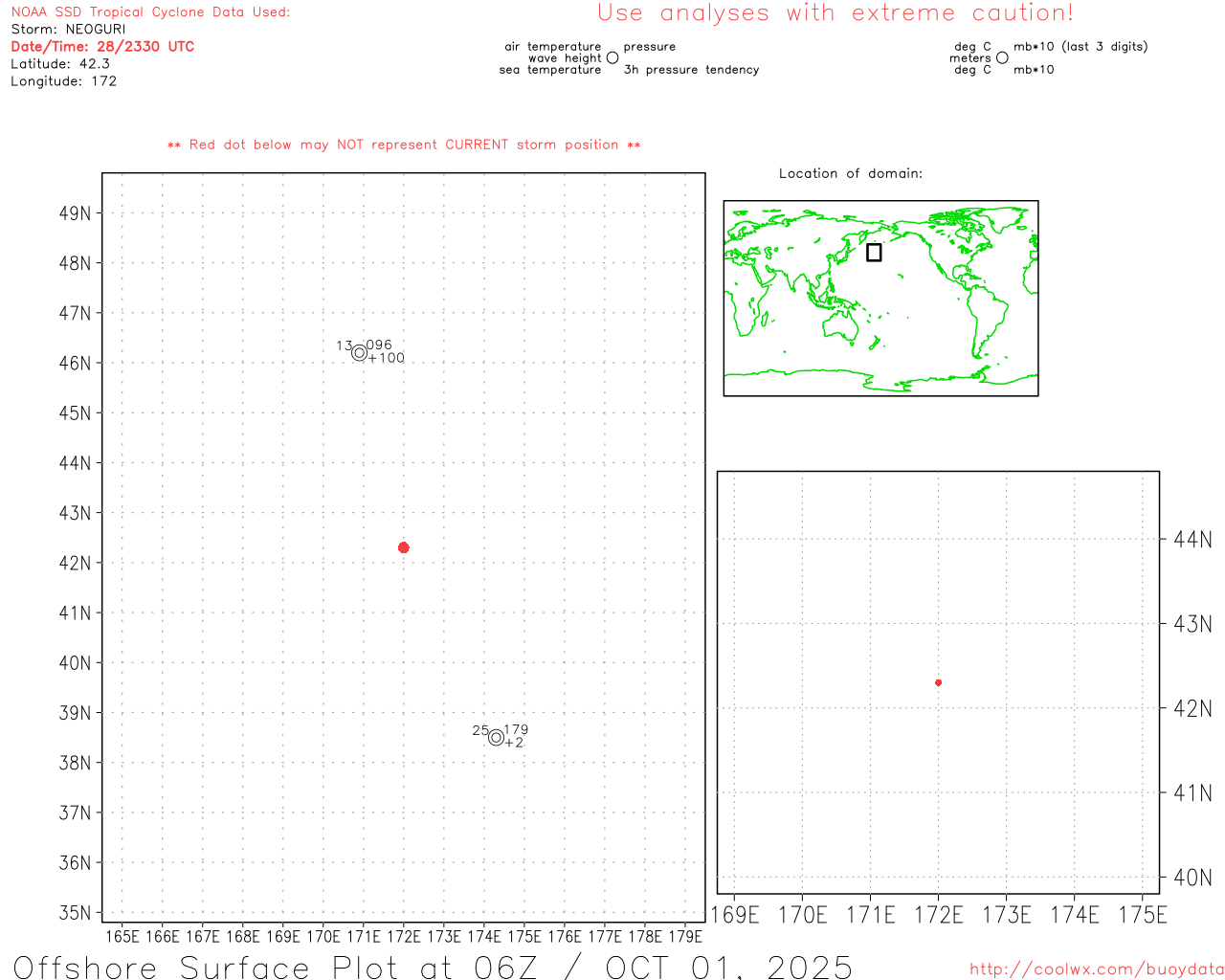Click the '35N' axis label on main map
The height and width of the screenshot is (980, 1225).
click(75, 913)
